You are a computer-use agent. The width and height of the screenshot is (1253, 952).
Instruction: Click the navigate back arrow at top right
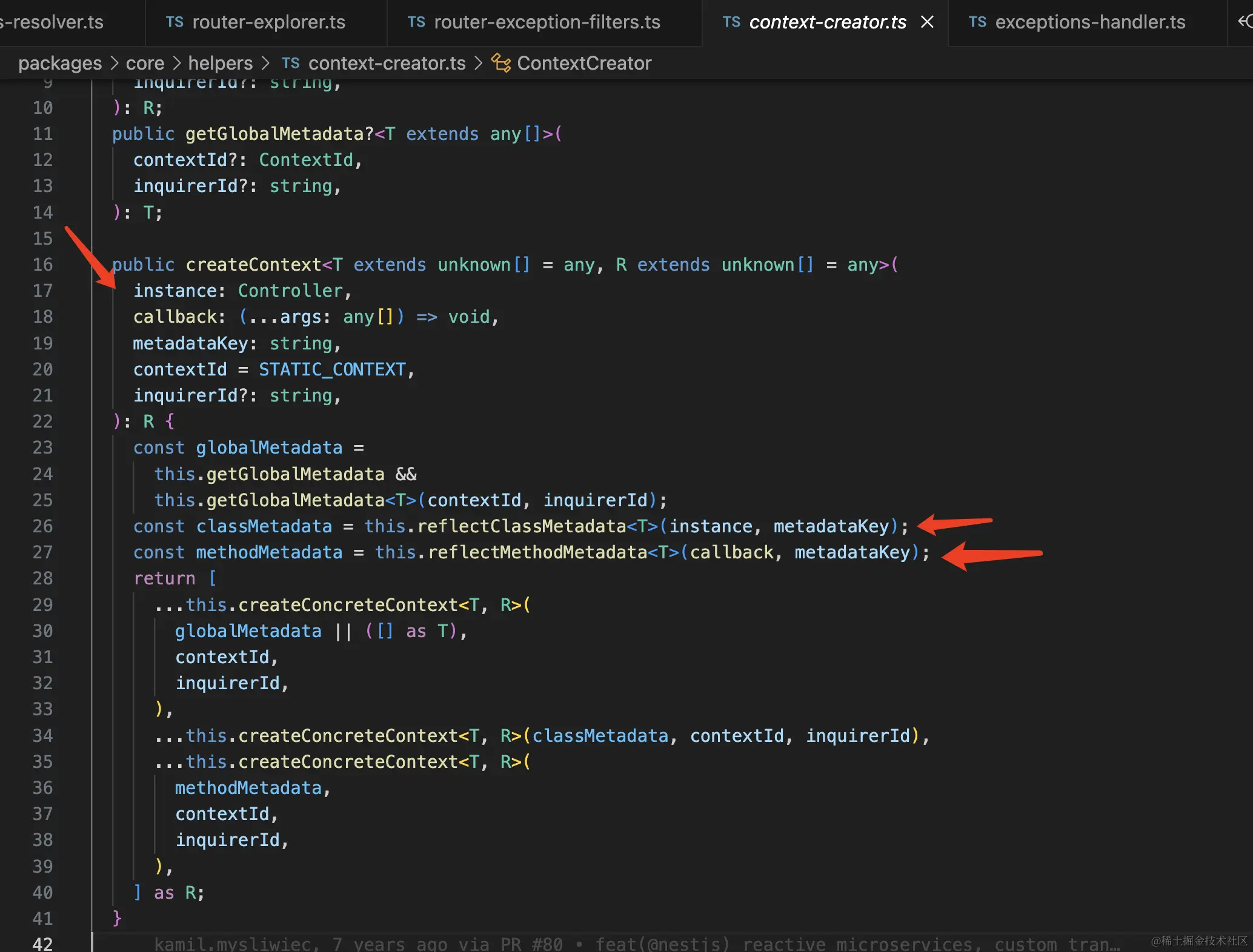pos(1245,22)
